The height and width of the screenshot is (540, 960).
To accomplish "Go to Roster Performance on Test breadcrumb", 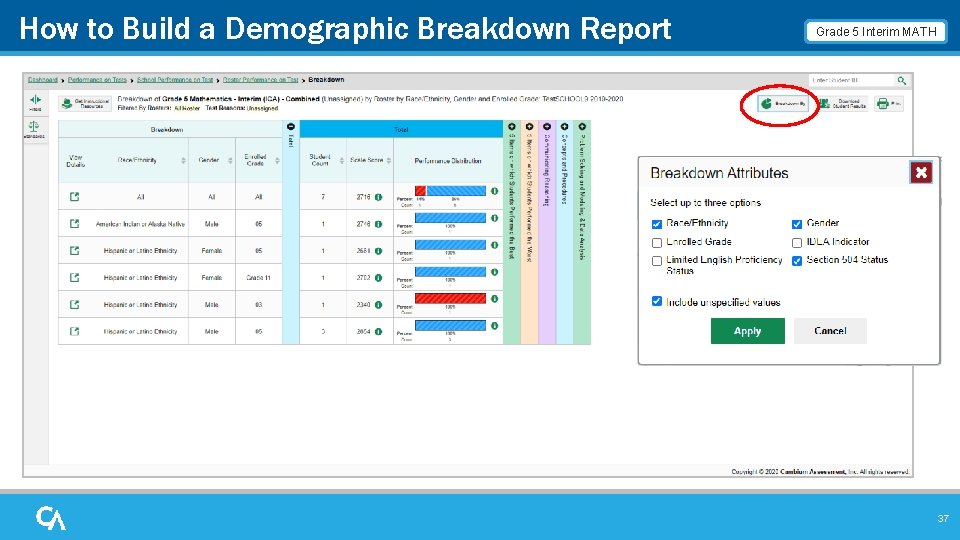I will pos(260,80).
